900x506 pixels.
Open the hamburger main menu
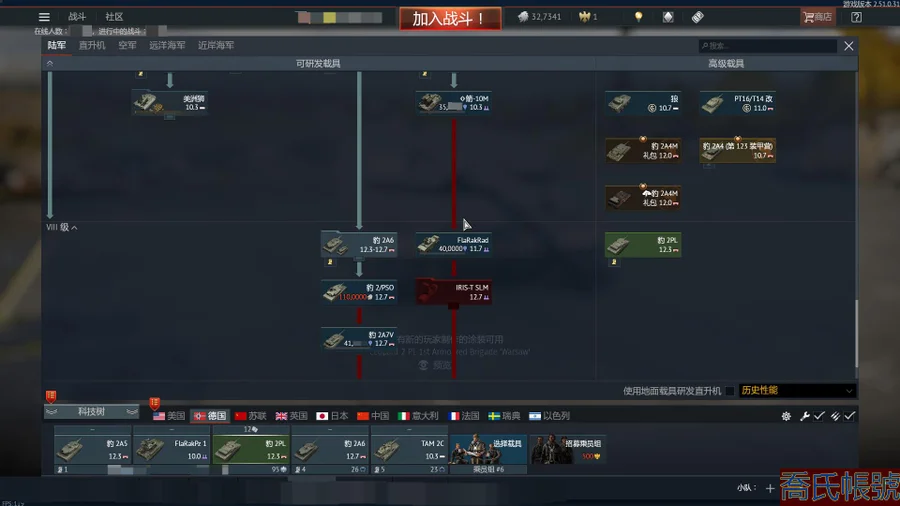pyautogui.click(x=44, y=17)
